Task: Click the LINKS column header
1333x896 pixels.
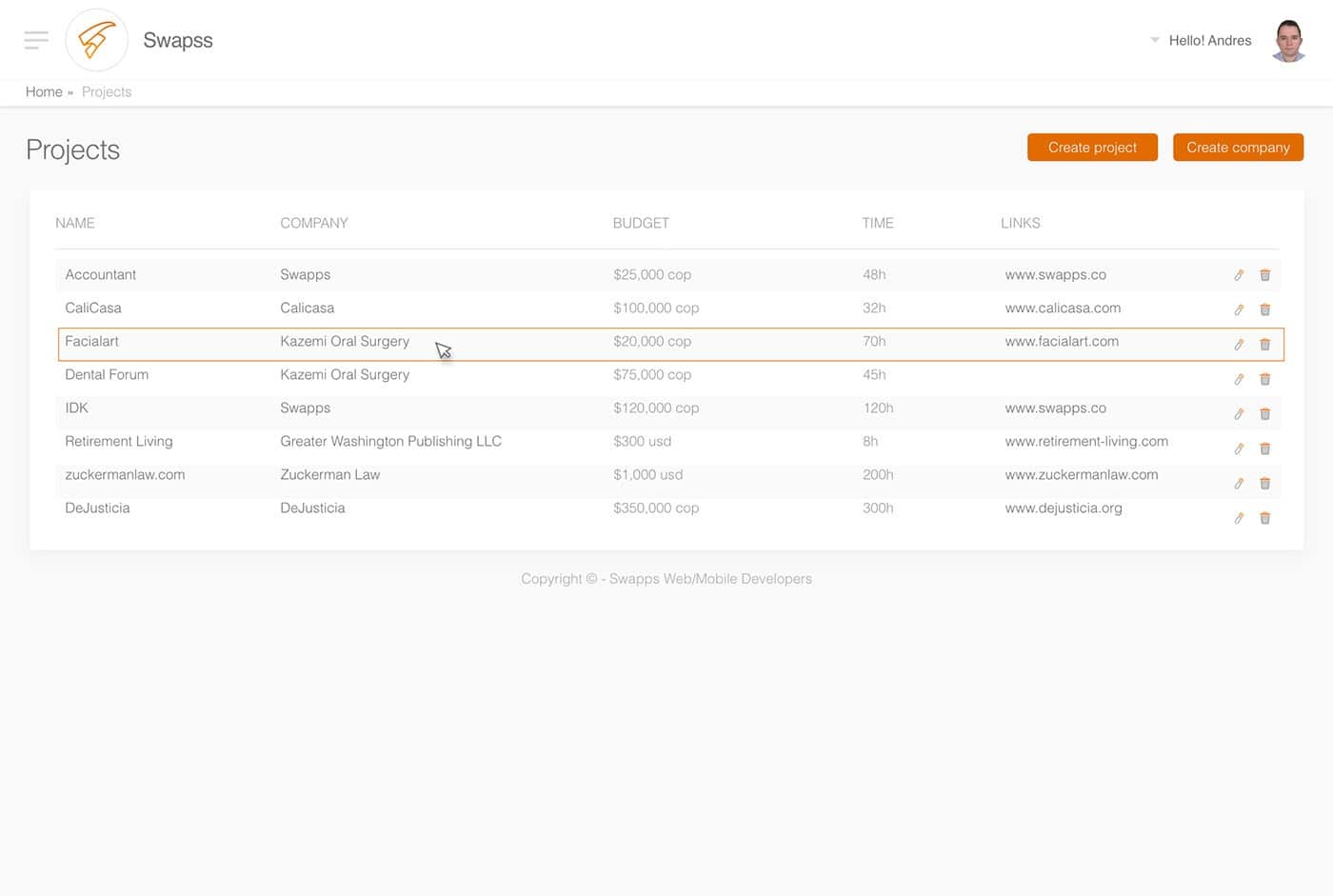Action: [x=1021, y=223]
